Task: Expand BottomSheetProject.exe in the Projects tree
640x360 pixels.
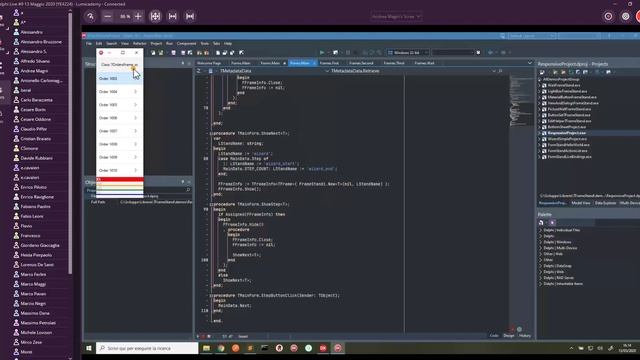Action: point(539,127)
